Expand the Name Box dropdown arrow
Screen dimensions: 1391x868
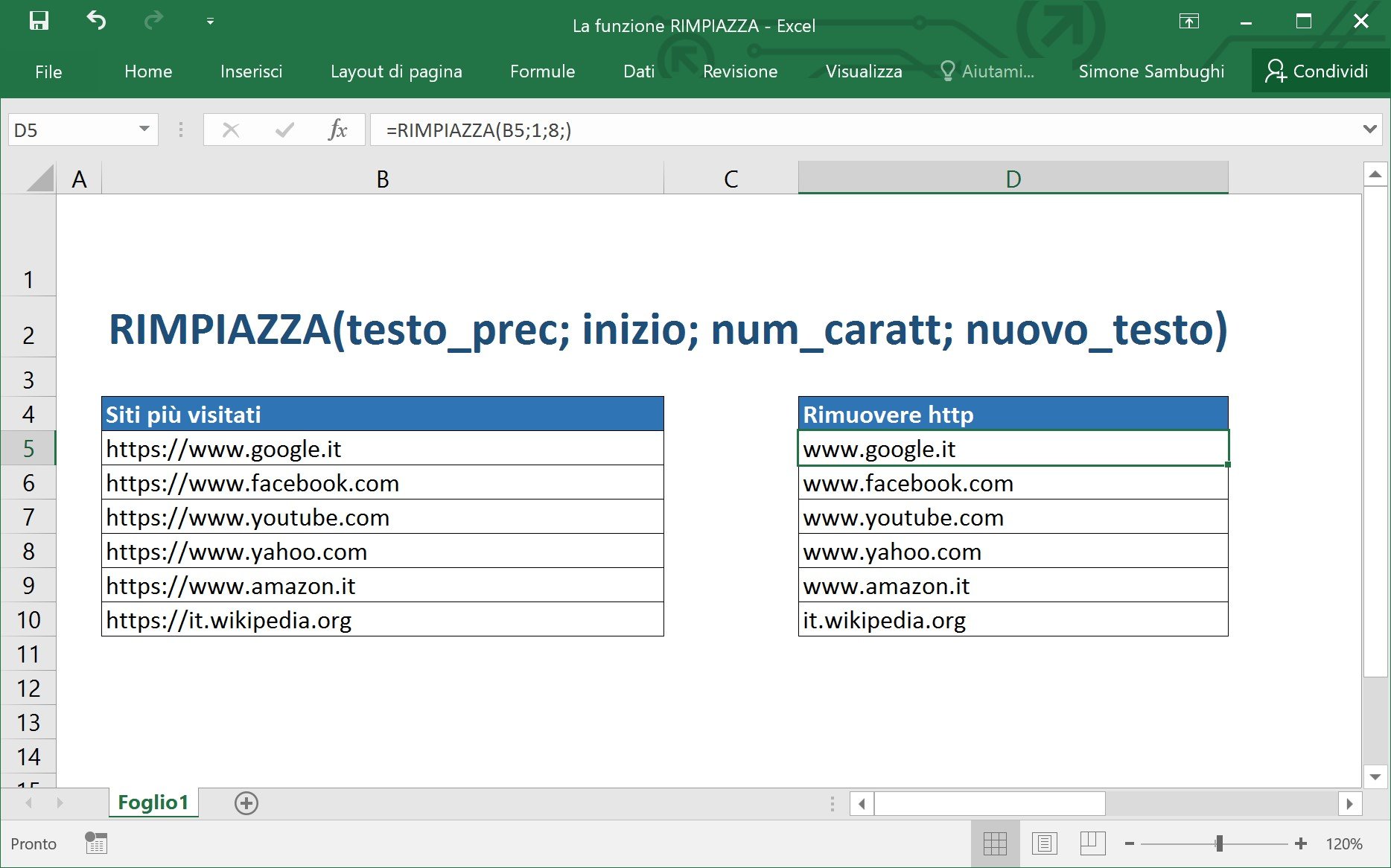click(144, 130)
